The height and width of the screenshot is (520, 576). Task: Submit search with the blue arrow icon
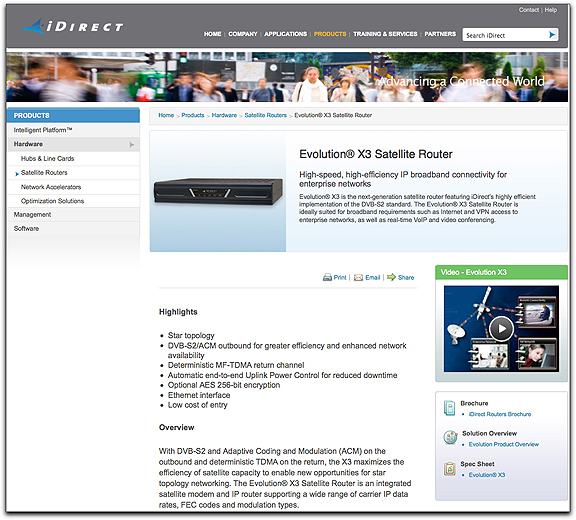(x=552, y=35)
